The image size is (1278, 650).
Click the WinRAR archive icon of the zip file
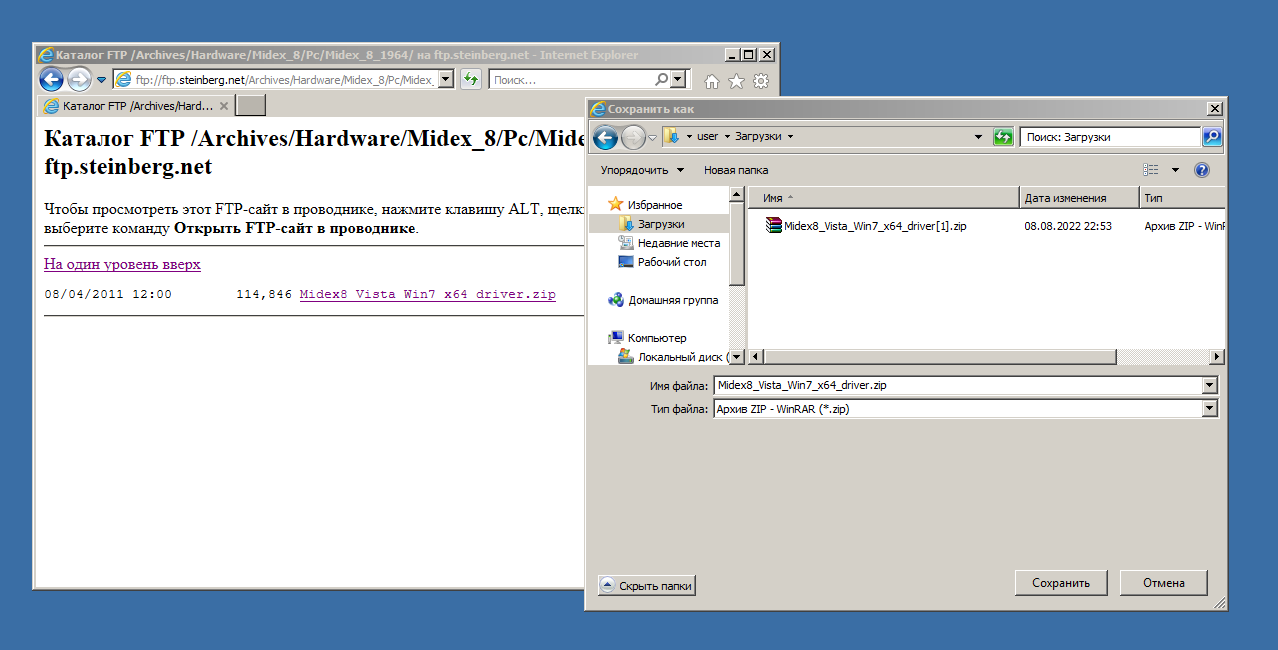tap(774, 226)
